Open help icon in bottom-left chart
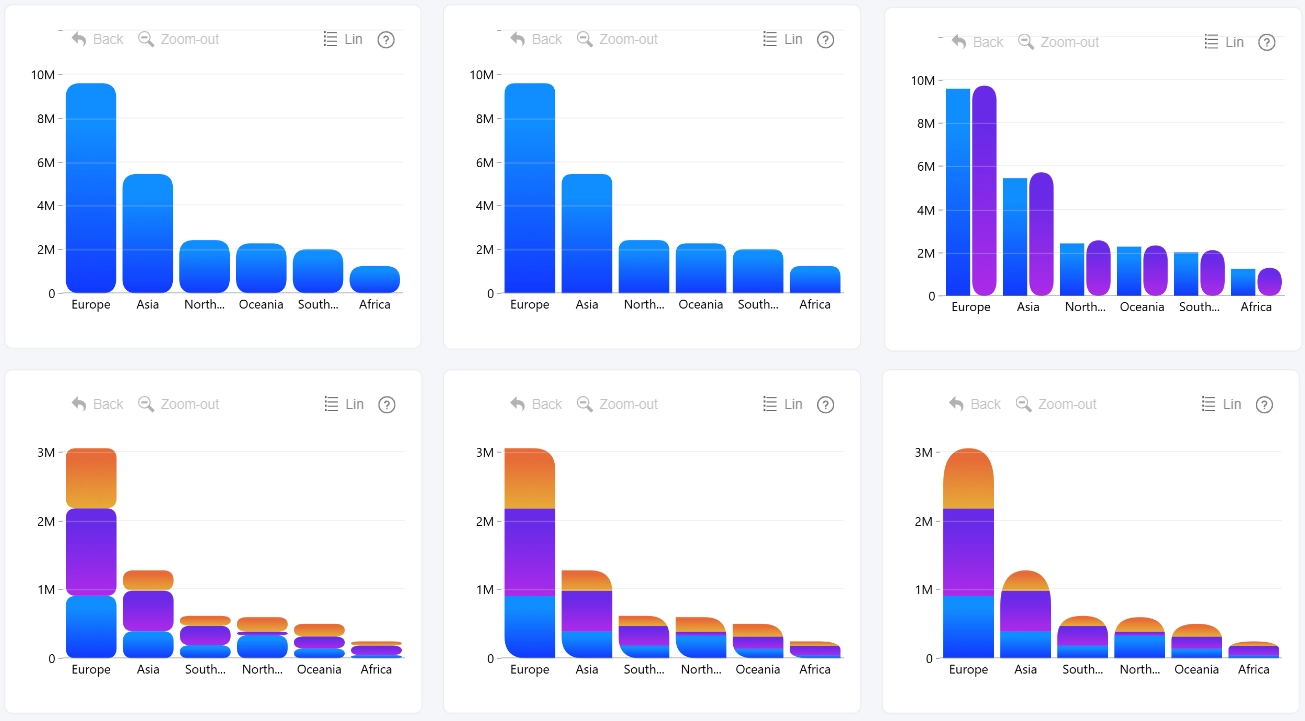This screenshot has width=1305, height=721. (387, 405)
